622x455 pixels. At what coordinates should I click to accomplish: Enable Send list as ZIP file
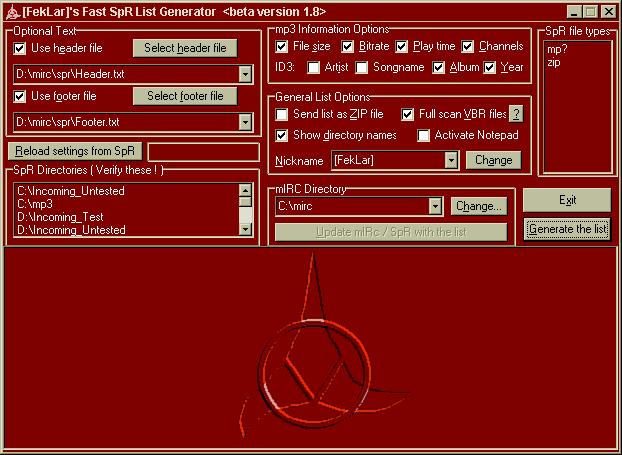pos(282,115)
